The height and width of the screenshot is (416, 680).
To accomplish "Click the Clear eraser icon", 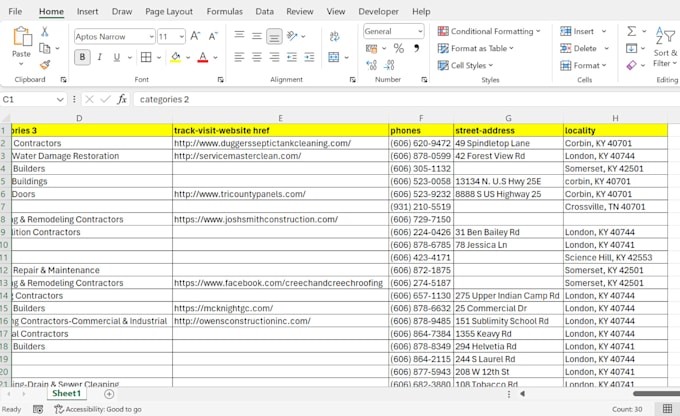I will (631, 65).
